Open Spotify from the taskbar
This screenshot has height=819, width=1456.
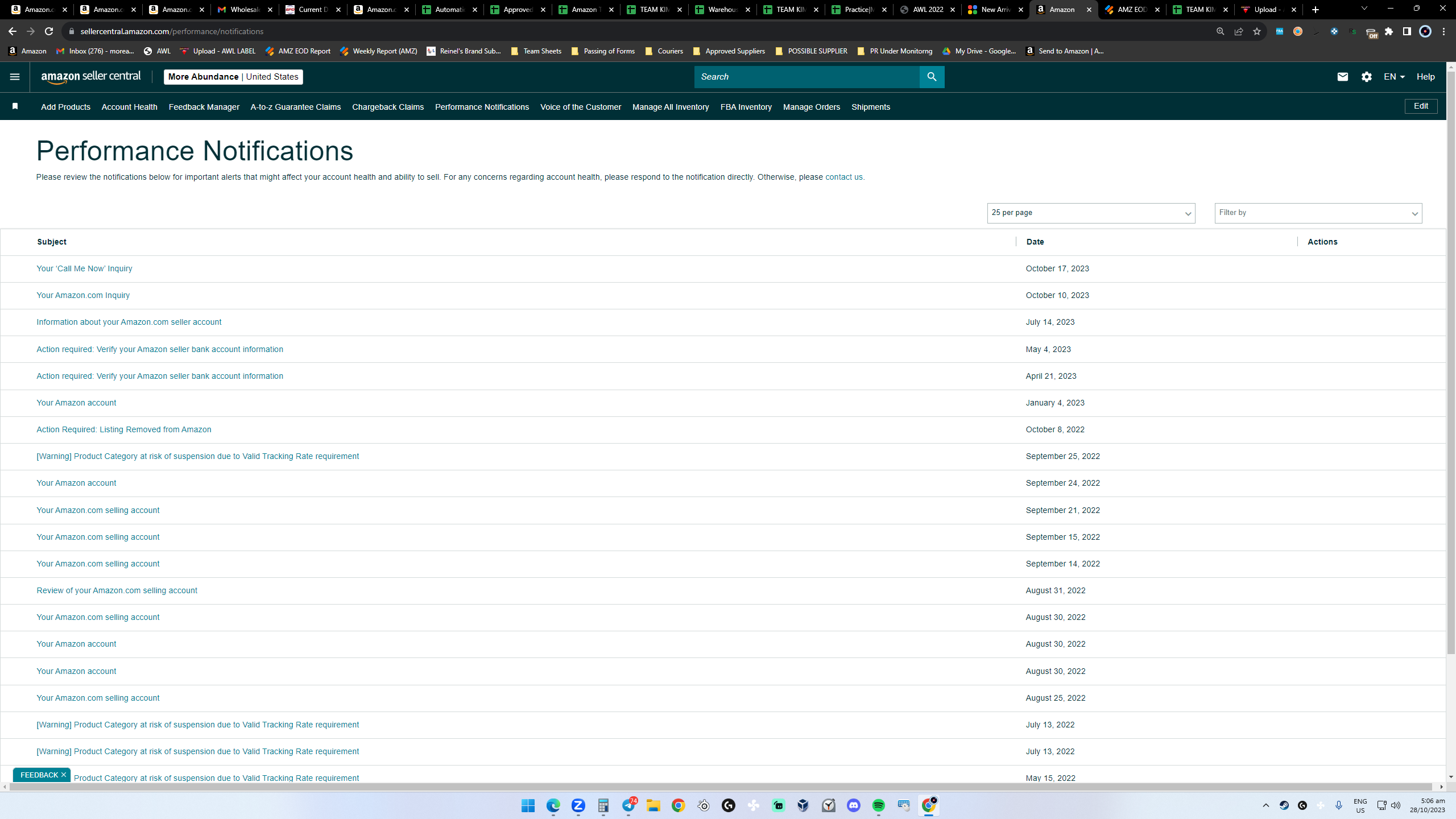click(x=878, y=805)
